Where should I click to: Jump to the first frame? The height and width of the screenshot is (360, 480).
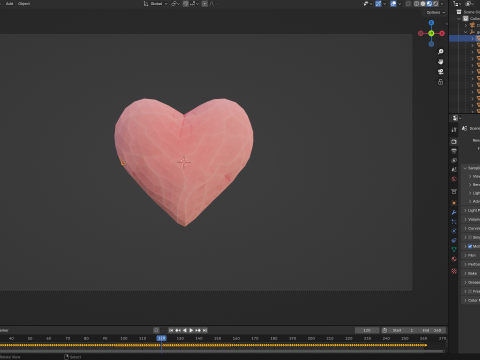171,330
